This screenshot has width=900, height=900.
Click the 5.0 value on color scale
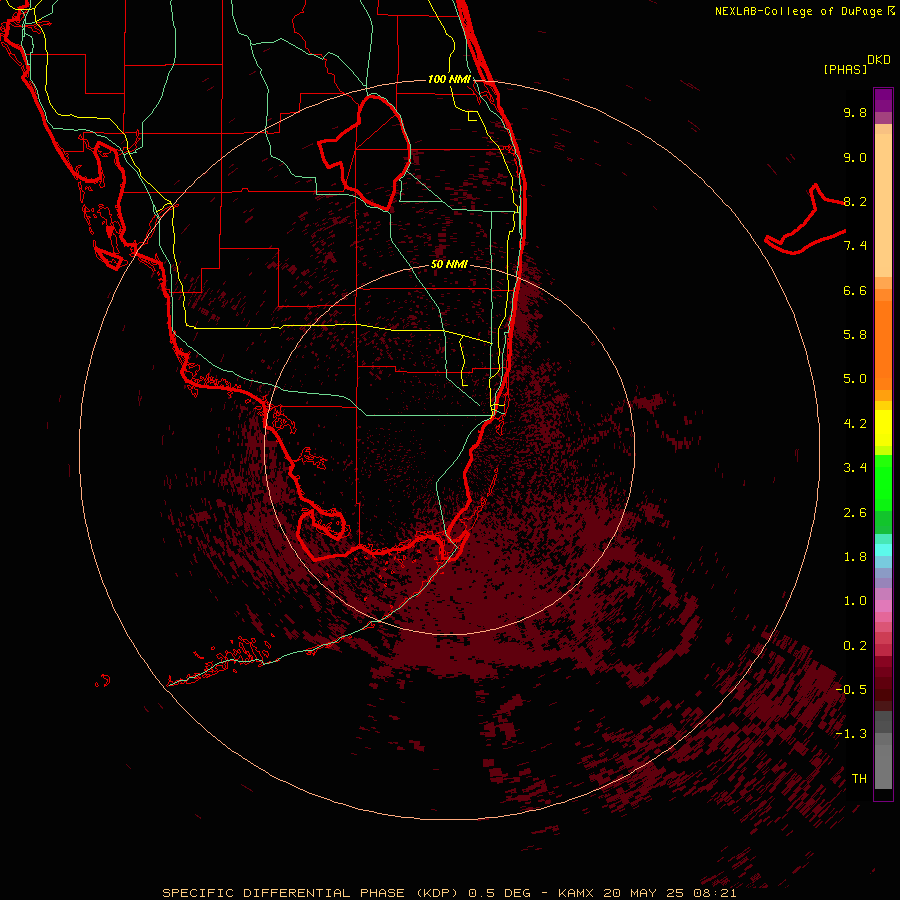coord(855,379)
